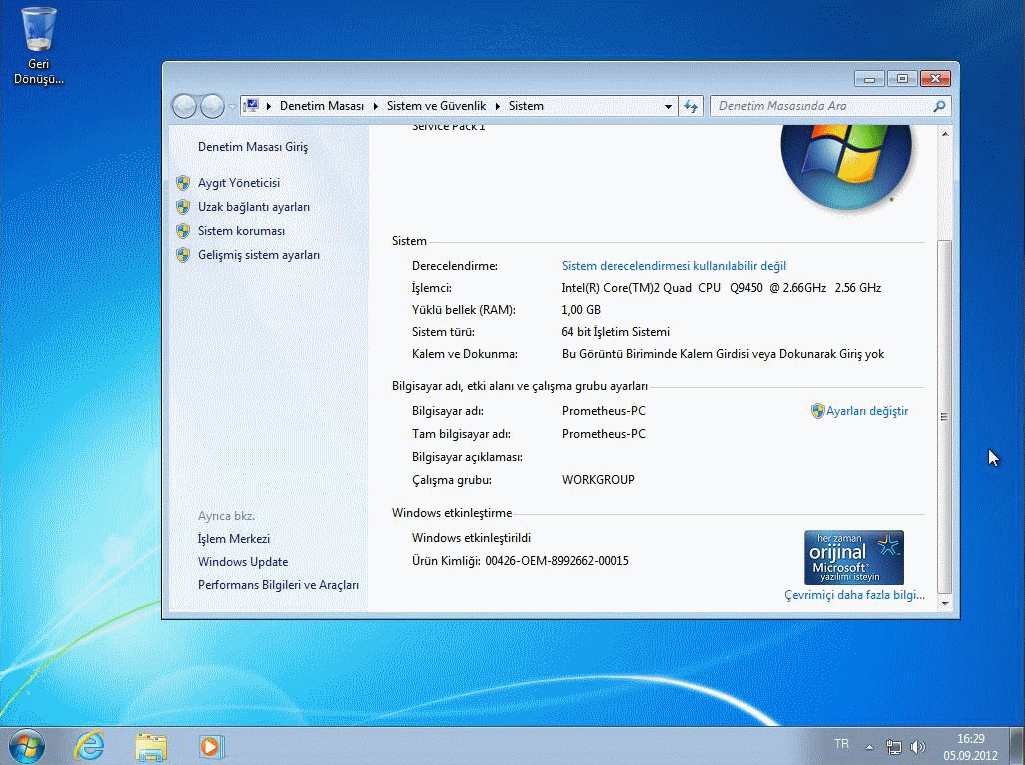Open Uzak bağlantı ayarları
Screen dimensions: 1025x765
coord(254,207)
